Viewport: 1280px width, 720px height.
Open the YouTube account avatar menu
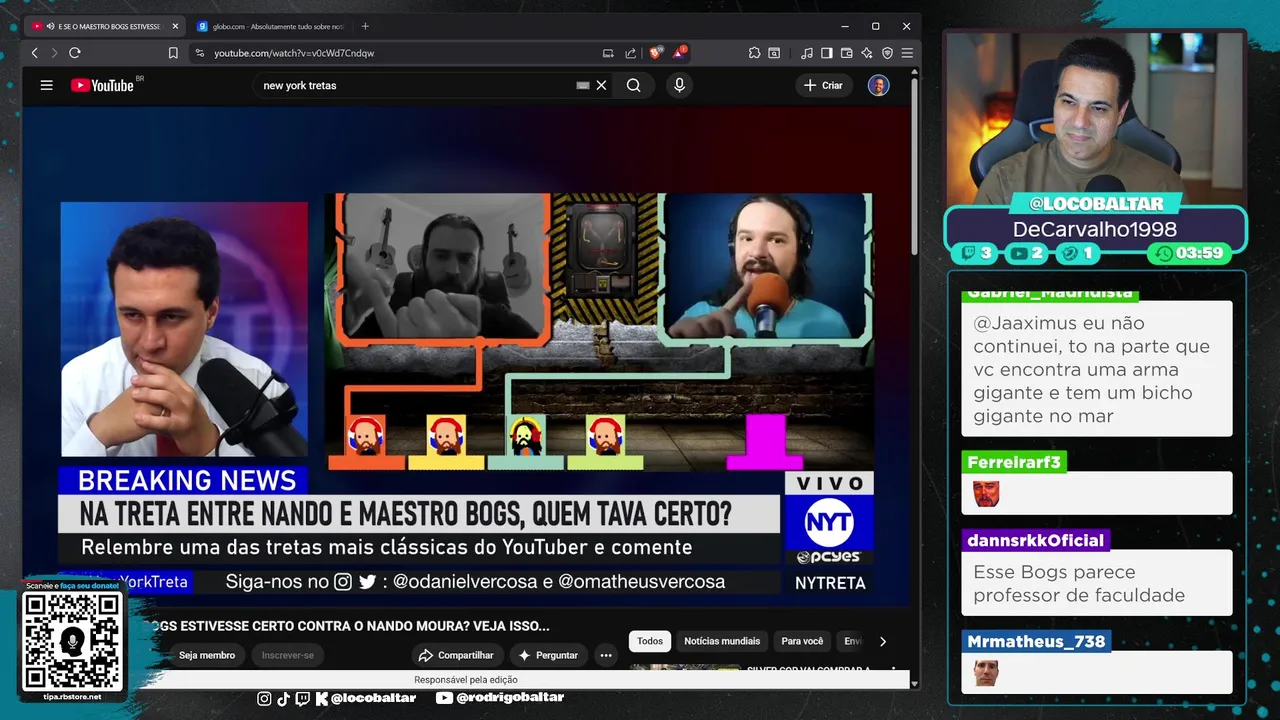point(878,85)
